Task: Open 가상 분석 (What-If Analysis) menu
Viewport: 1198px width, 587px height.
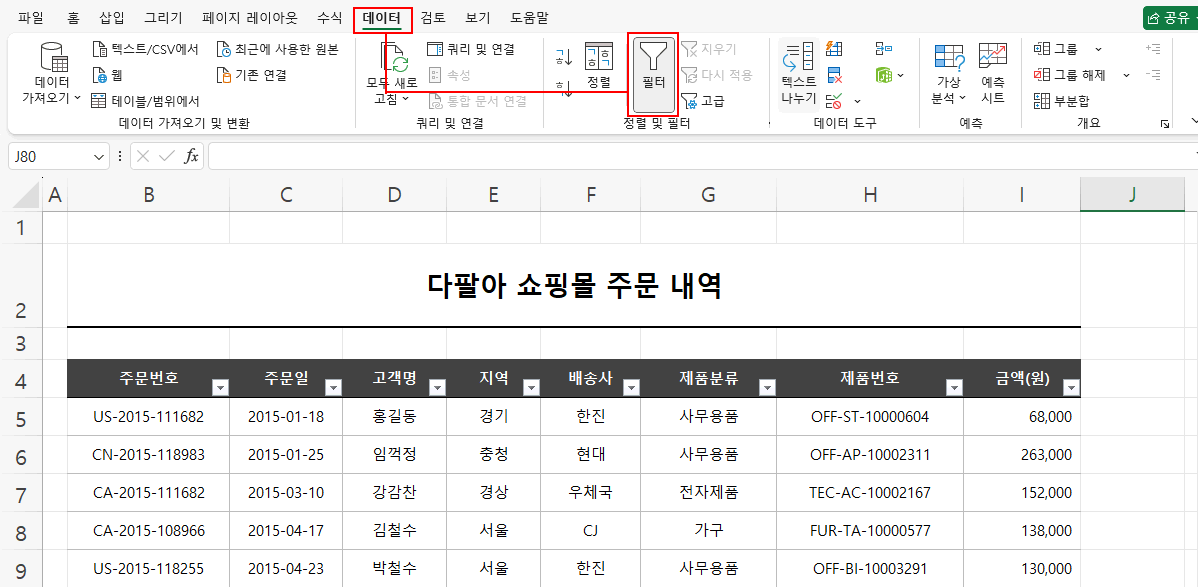Action: point(950,73)
